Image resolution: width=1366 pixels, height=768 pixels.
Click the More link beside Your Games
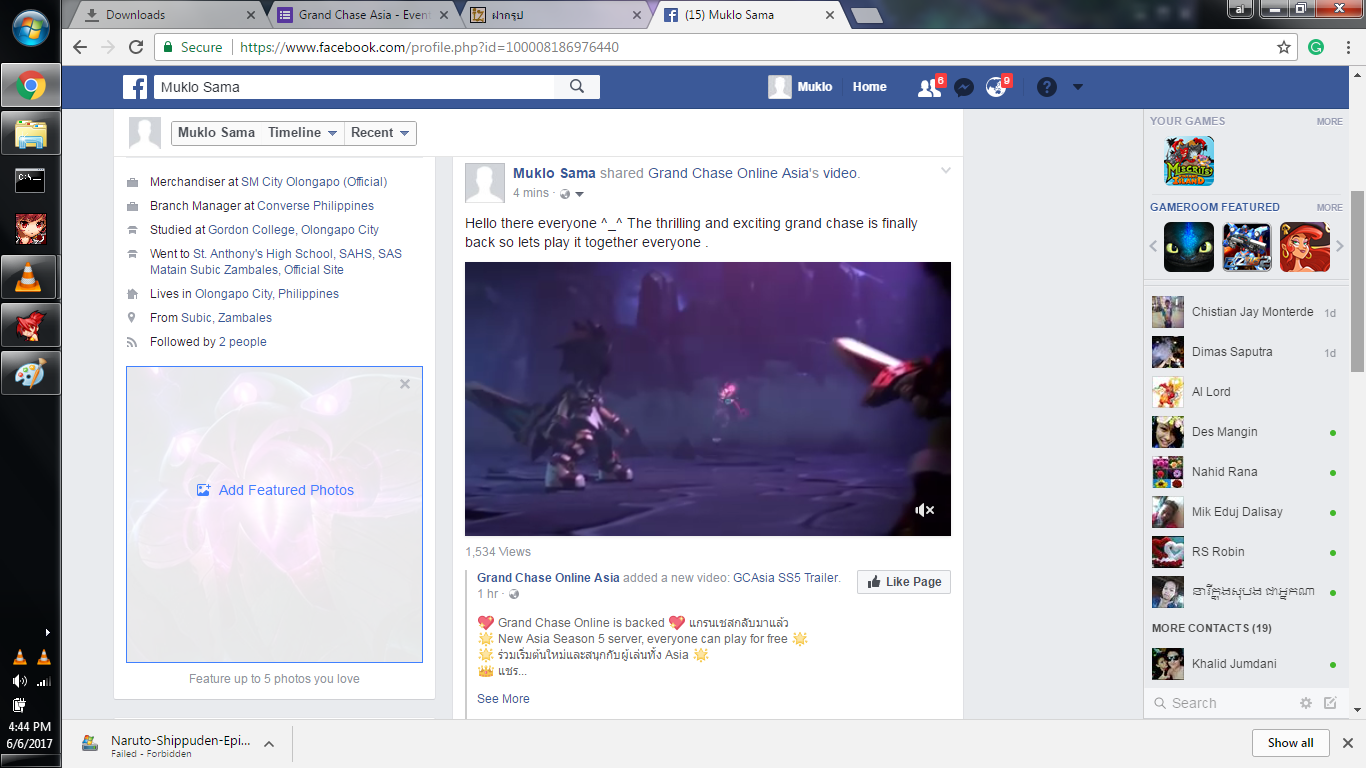(1329, 122)
